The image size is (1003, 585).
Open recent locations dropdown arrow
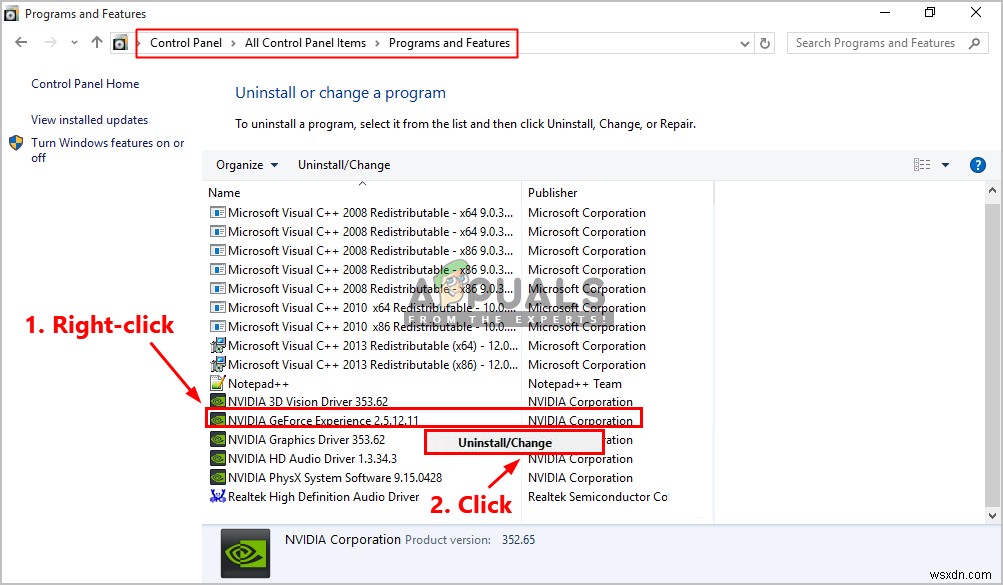74,43
